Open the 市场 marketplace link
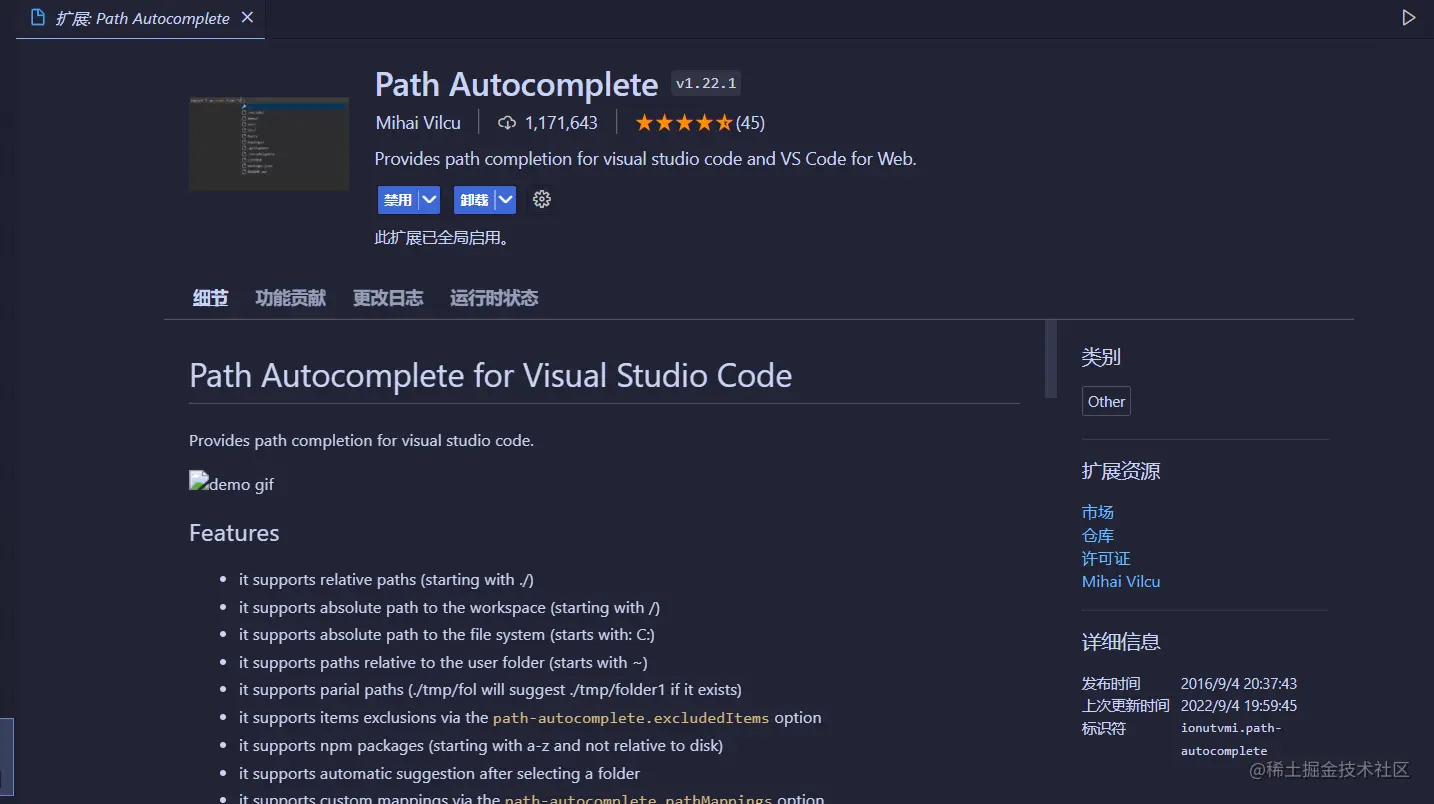This screenshot has width=1434, height=804. click(1098, 512)
